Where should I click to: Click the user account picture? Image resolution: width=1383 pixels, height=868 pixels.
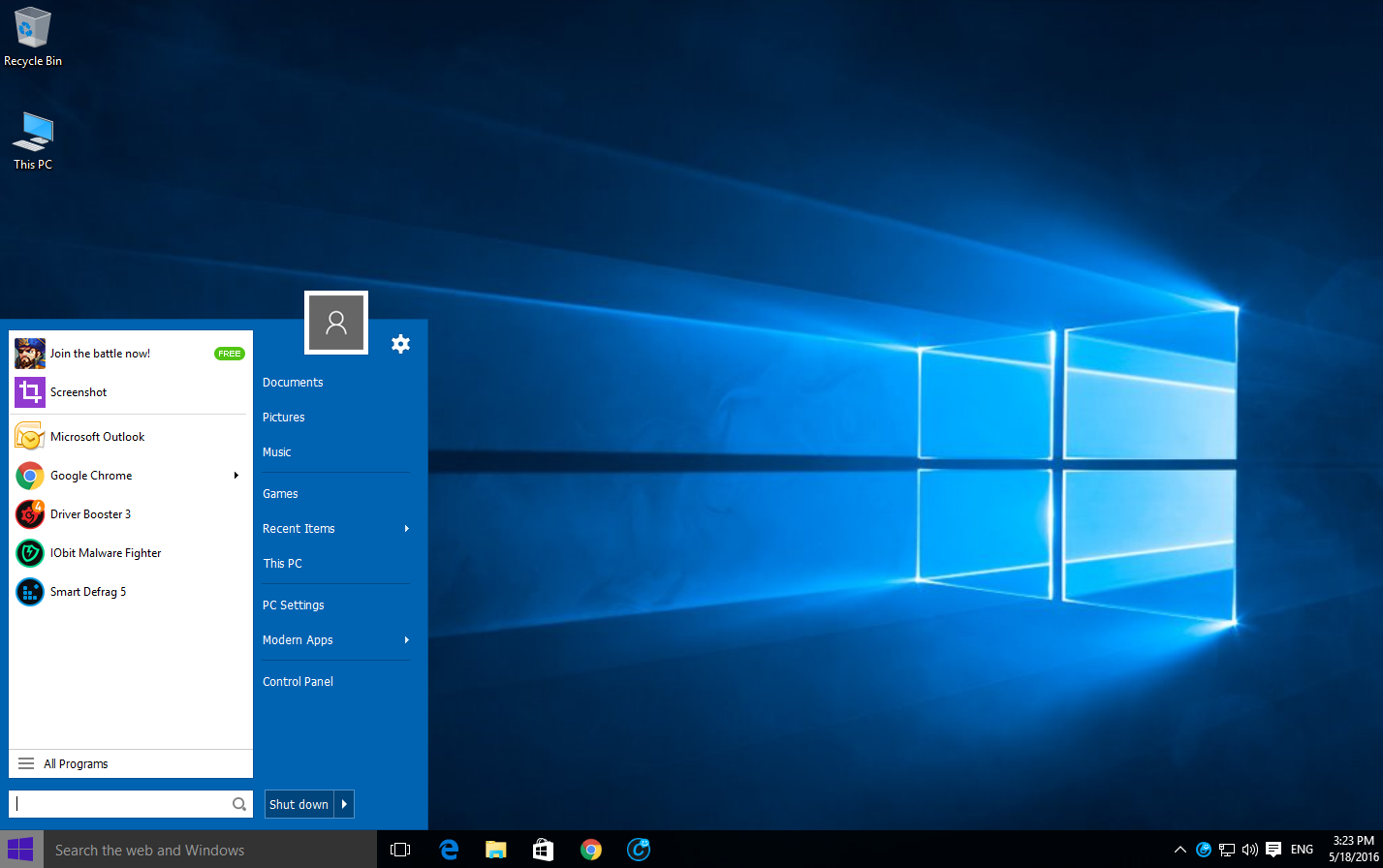point(336,323)
